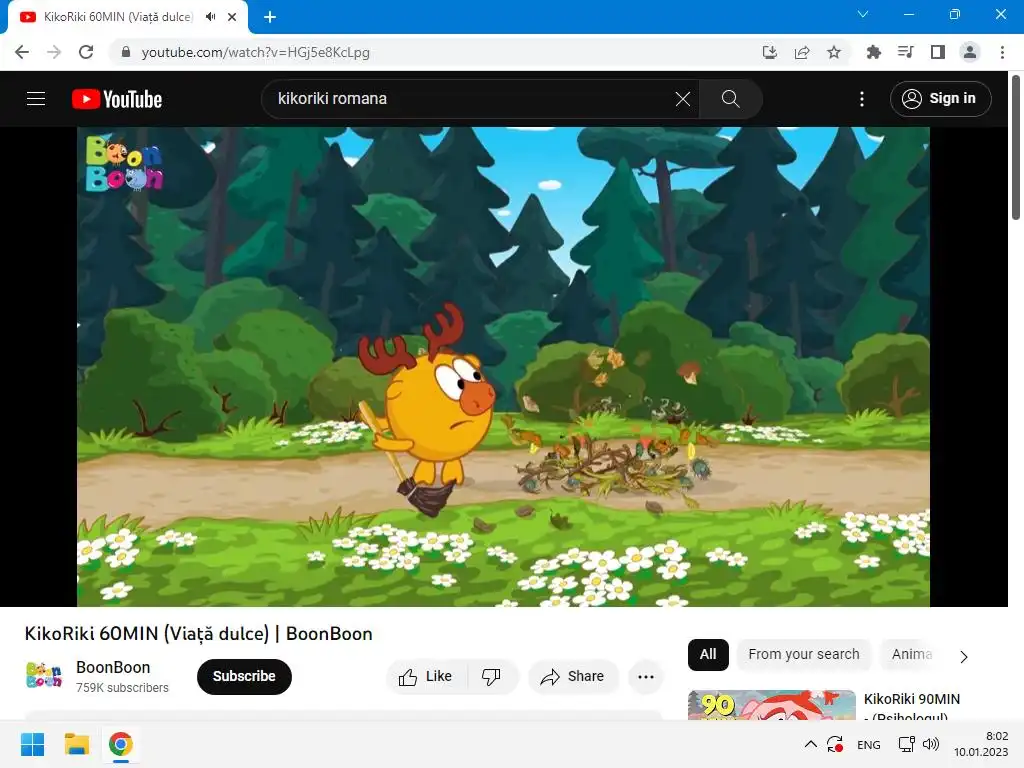Screen dimensions: 1024x768
Task: Click the page vertical scrollbar
Action: point(1016,147)
